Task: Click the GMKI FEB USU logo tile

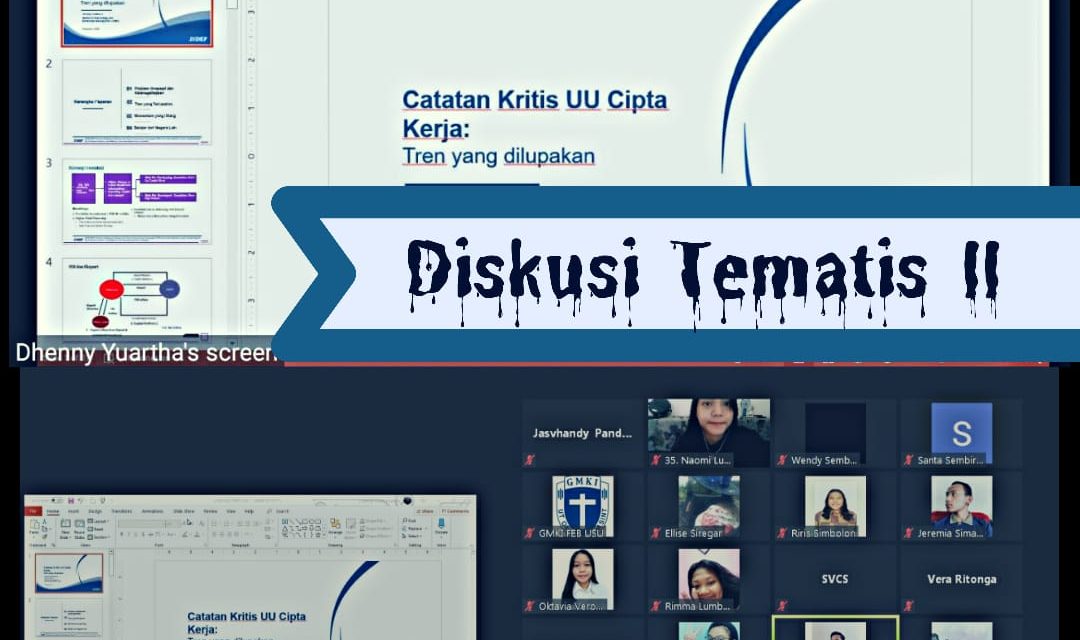Action: (583, 506)
